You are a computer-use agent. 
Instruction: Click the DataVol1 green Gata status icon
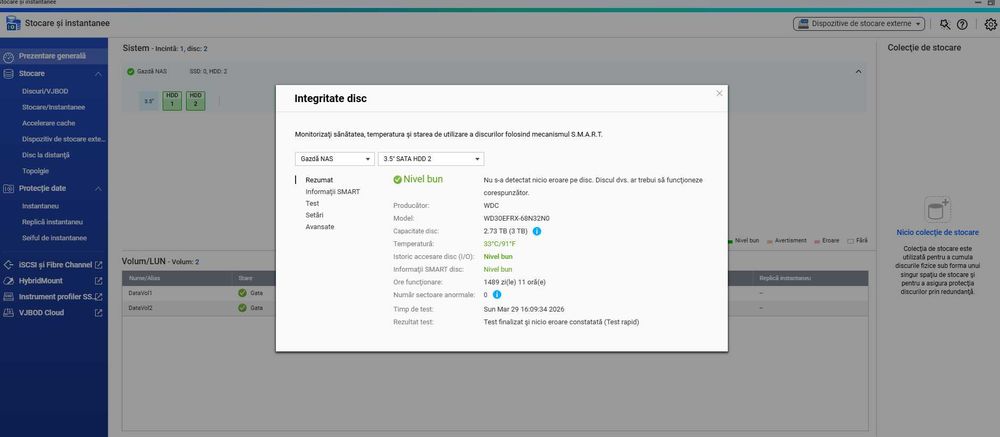tap(242, 293)
